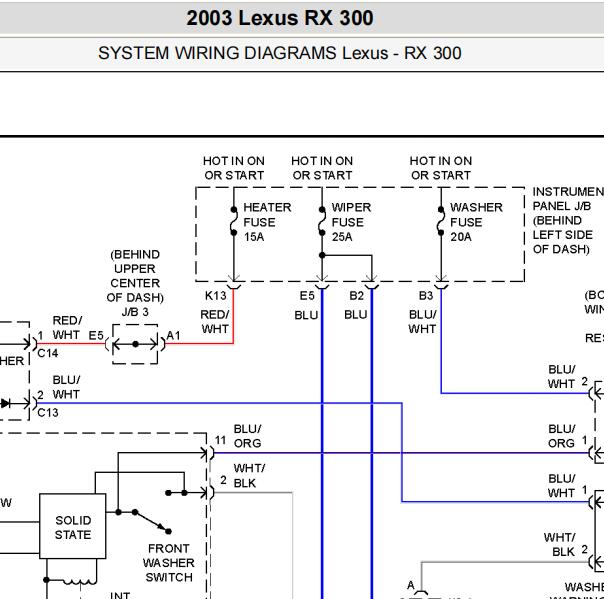
Task: Click the INSTRUMENT PANEL J/B location note
Action: pyautogui.click(x=568, y=220)
